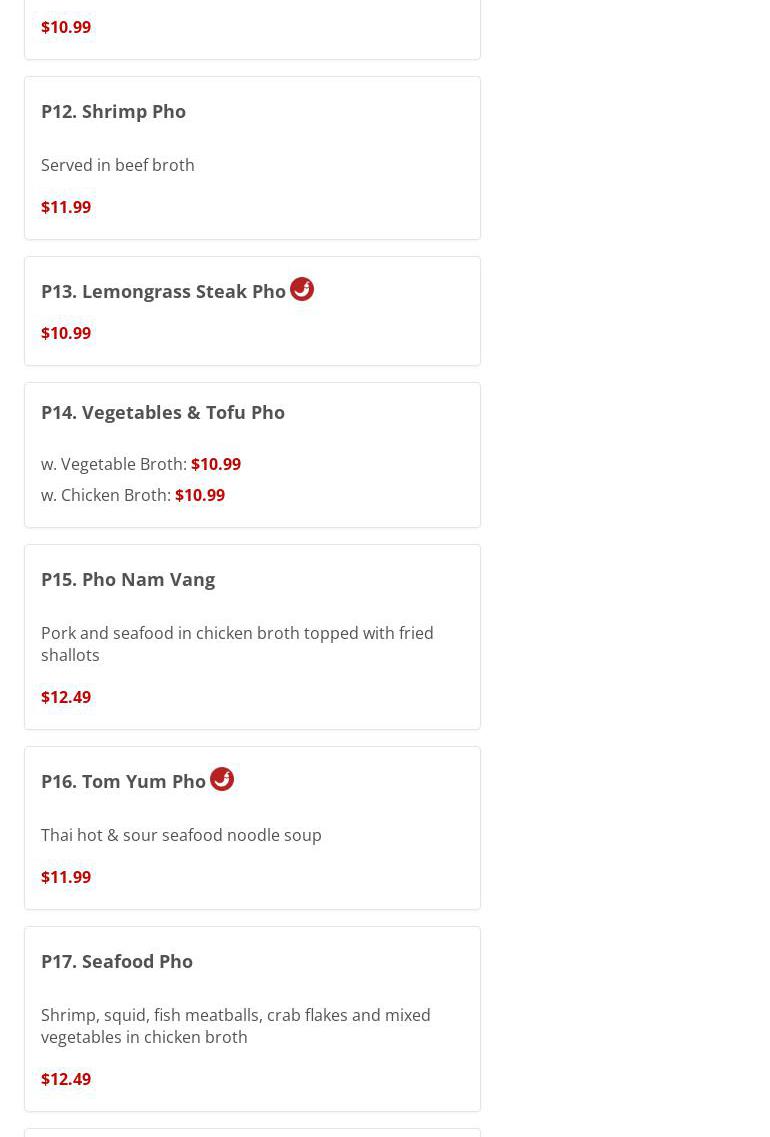The image size is (770, 1137).
Task: Select the P13. Lemongrass Steak Pho title
Action: [163, 291]
